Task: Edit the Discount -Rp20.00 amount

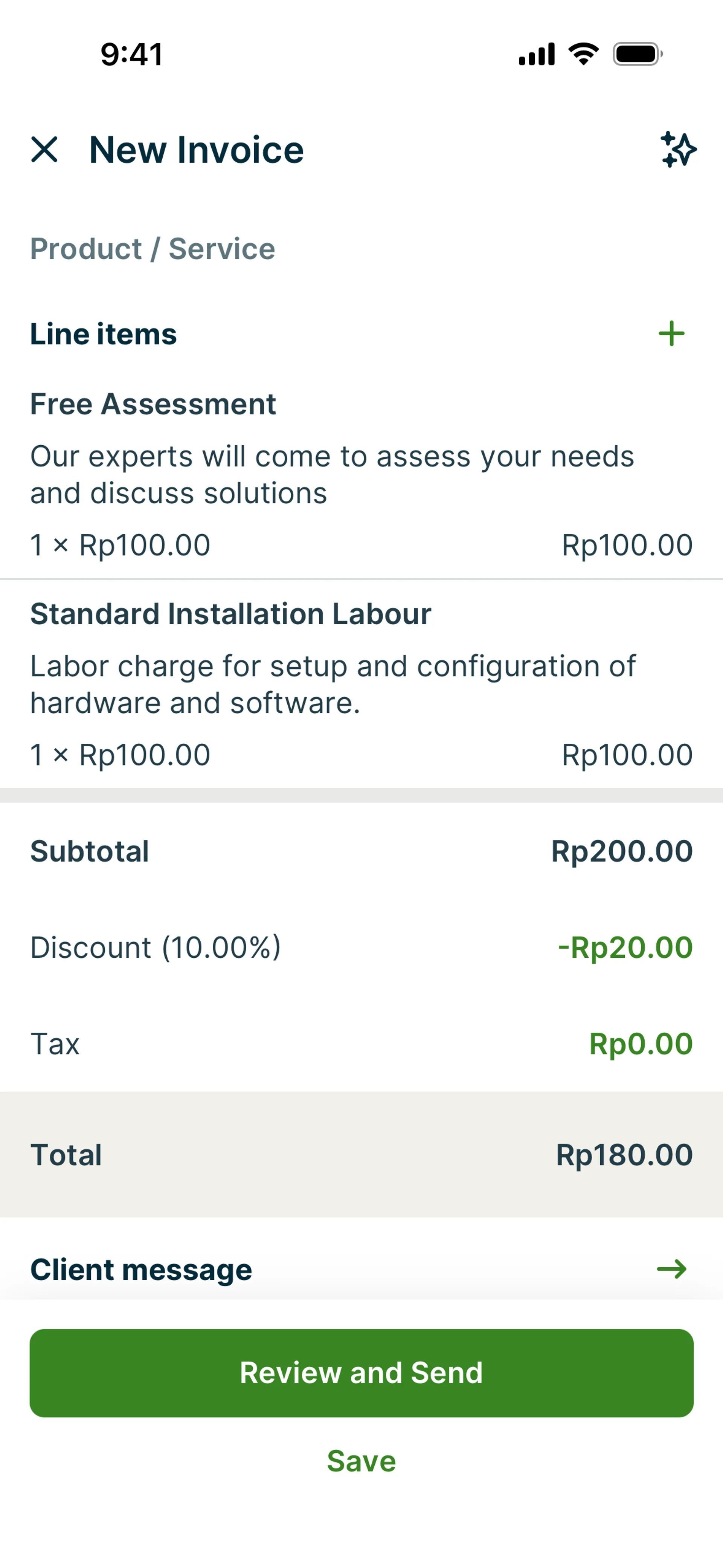Action: point(625,948)
